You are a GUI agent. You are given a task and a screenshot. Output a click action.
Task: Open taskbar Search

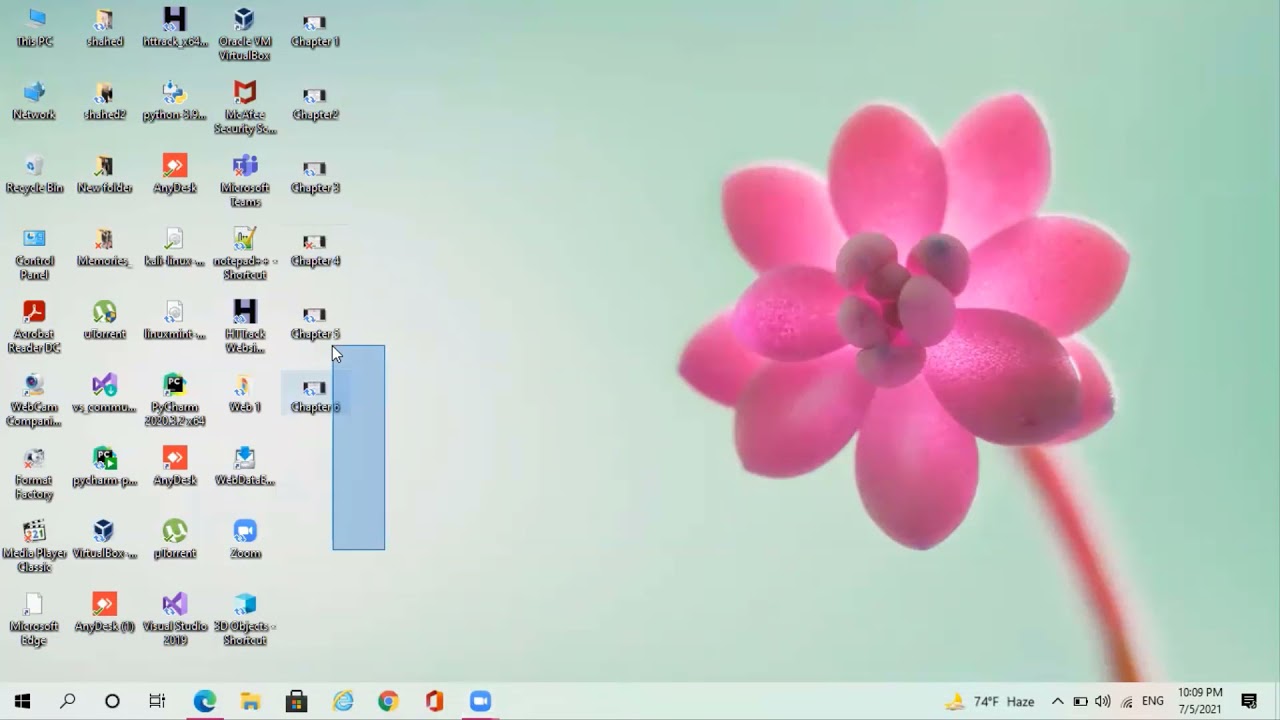[x=67, y=701]
